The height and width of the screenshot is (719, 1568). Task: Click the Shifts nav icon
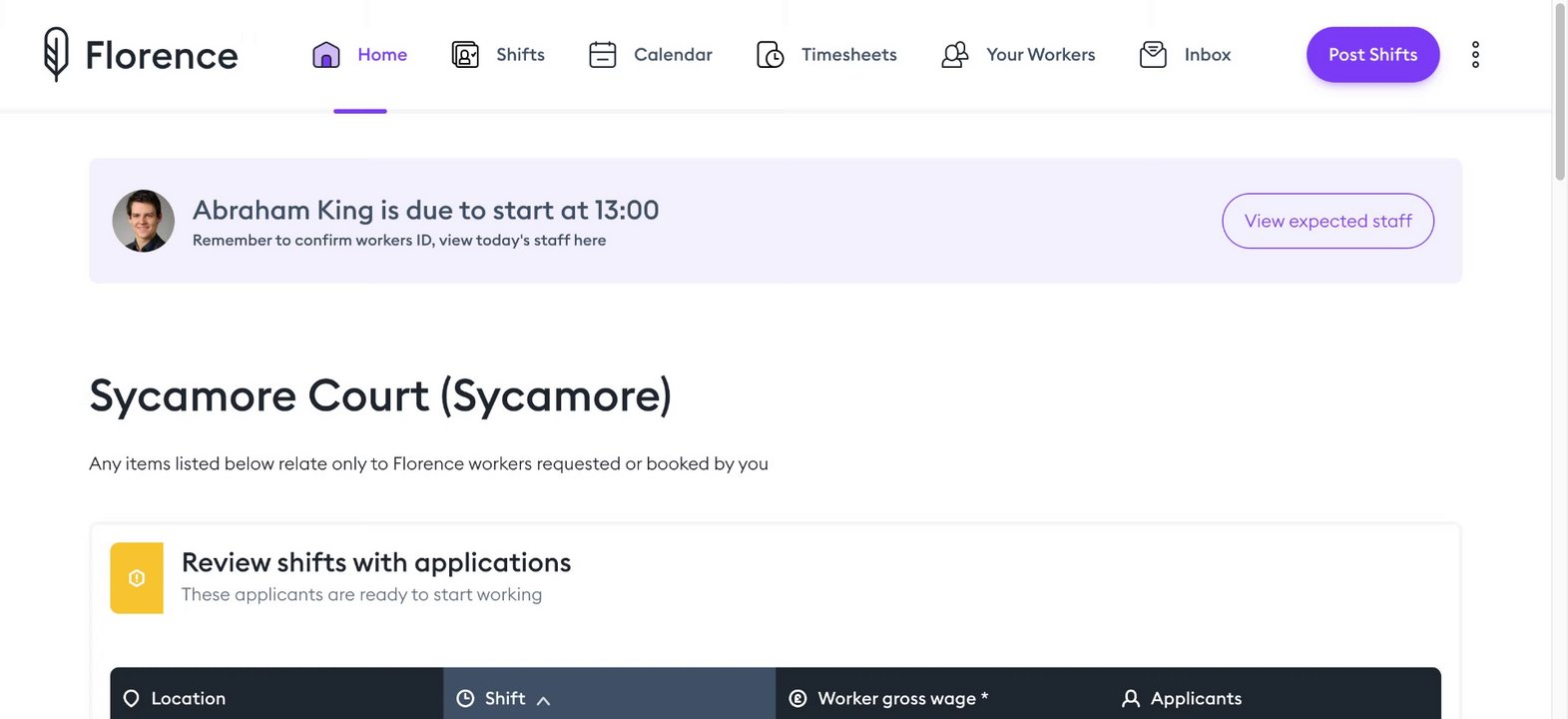click(465, 55)
